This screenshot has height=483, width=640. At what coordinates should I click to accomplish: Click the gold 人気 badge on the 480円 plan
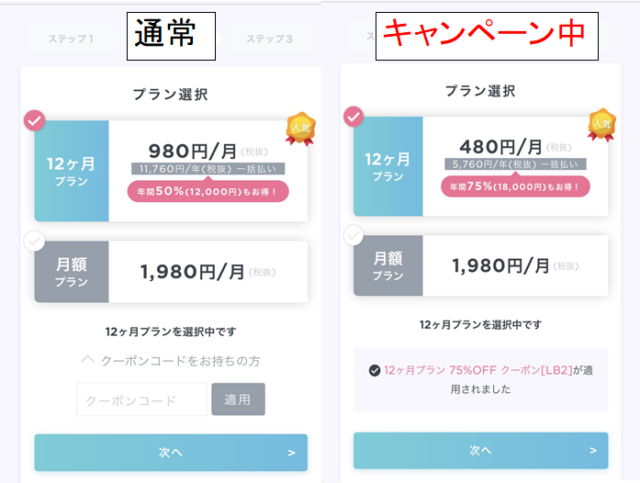click(602, 125)
